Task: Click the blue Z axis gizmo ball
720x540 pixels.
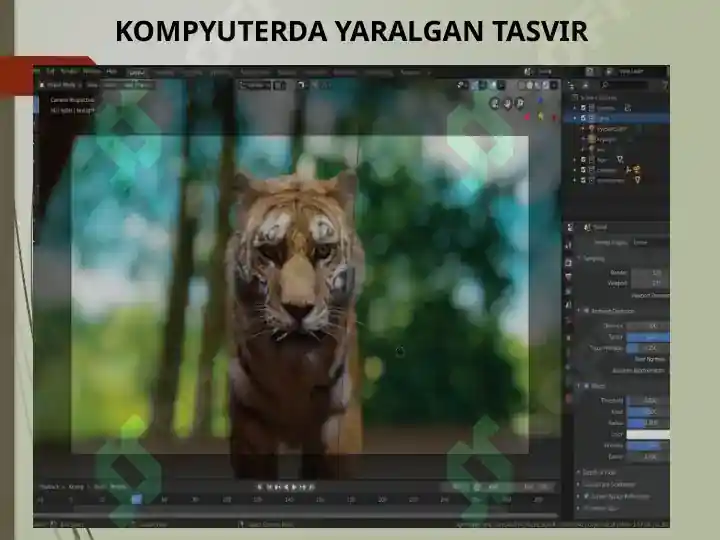Action: [x=540, y=100]
